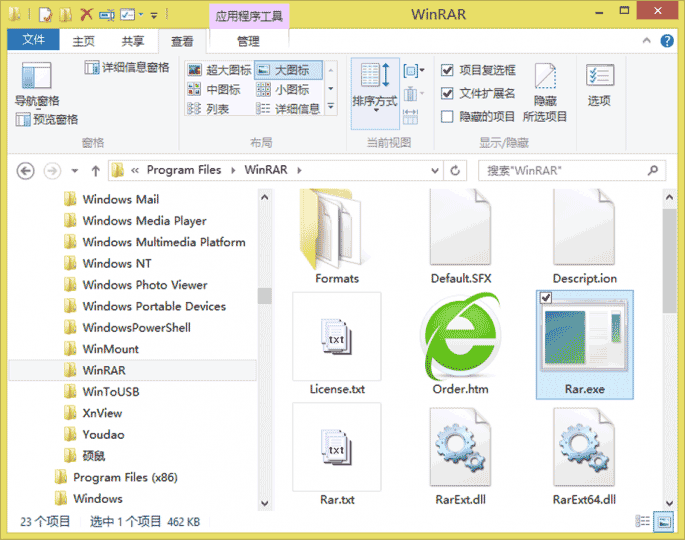Switch to the Share tab
The width and height of the screenshot is (685, 540).
(x=133, y=41)
